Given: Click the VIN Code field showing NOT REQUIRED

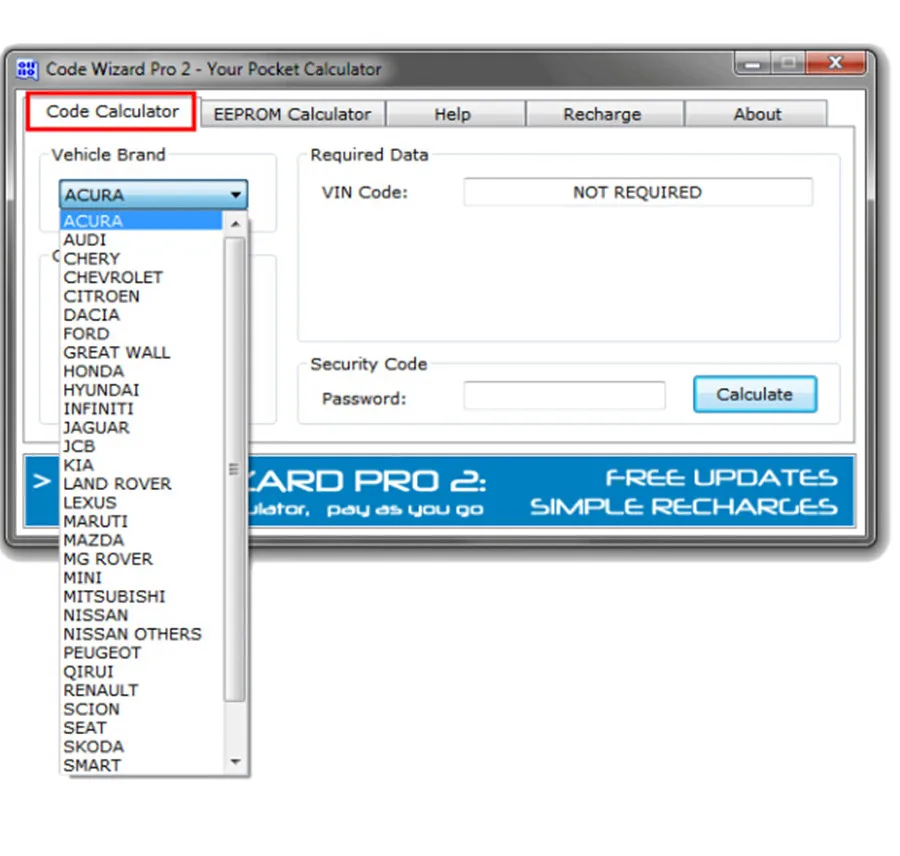Looking at the screenshot, I should pyautogui.click(x=638, y=192).
